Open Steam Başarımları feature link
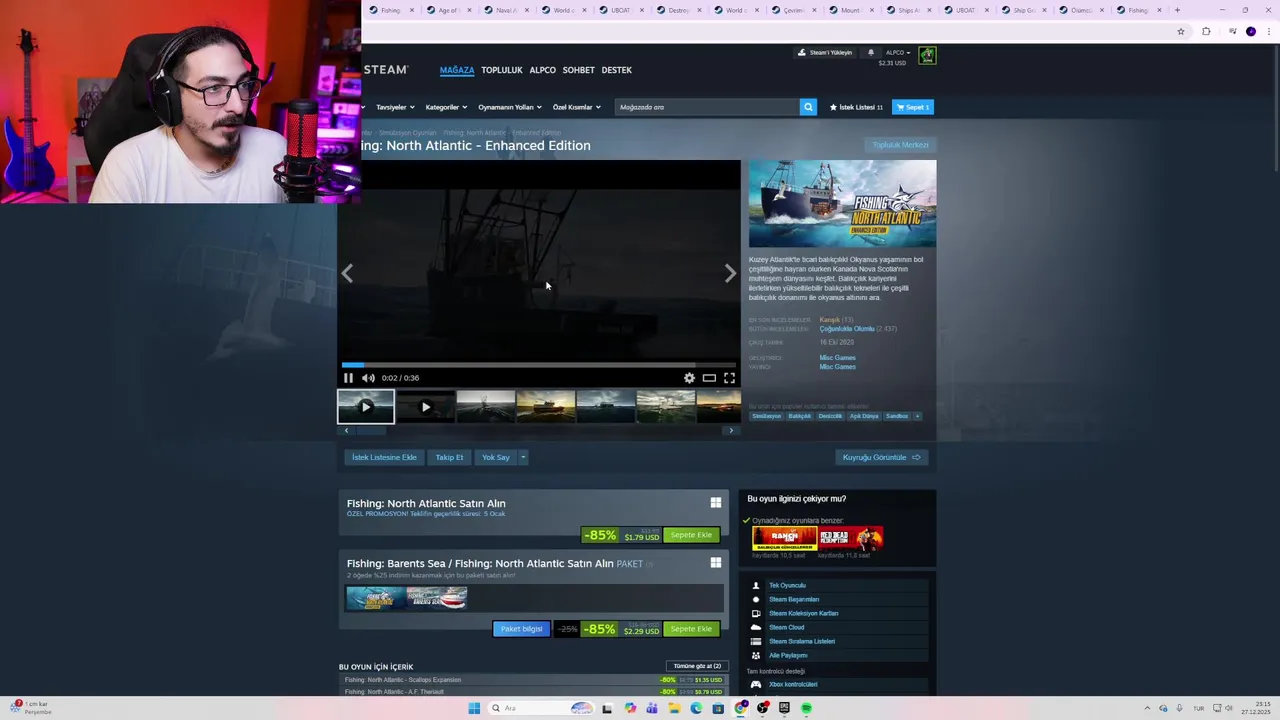 pos(794,599)
